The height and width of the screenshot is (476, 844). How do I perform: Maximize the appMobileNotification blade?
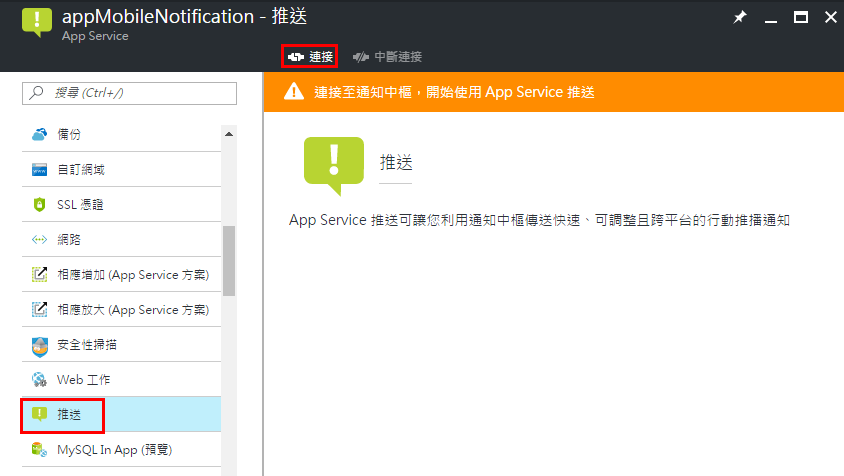pos(801,17)
